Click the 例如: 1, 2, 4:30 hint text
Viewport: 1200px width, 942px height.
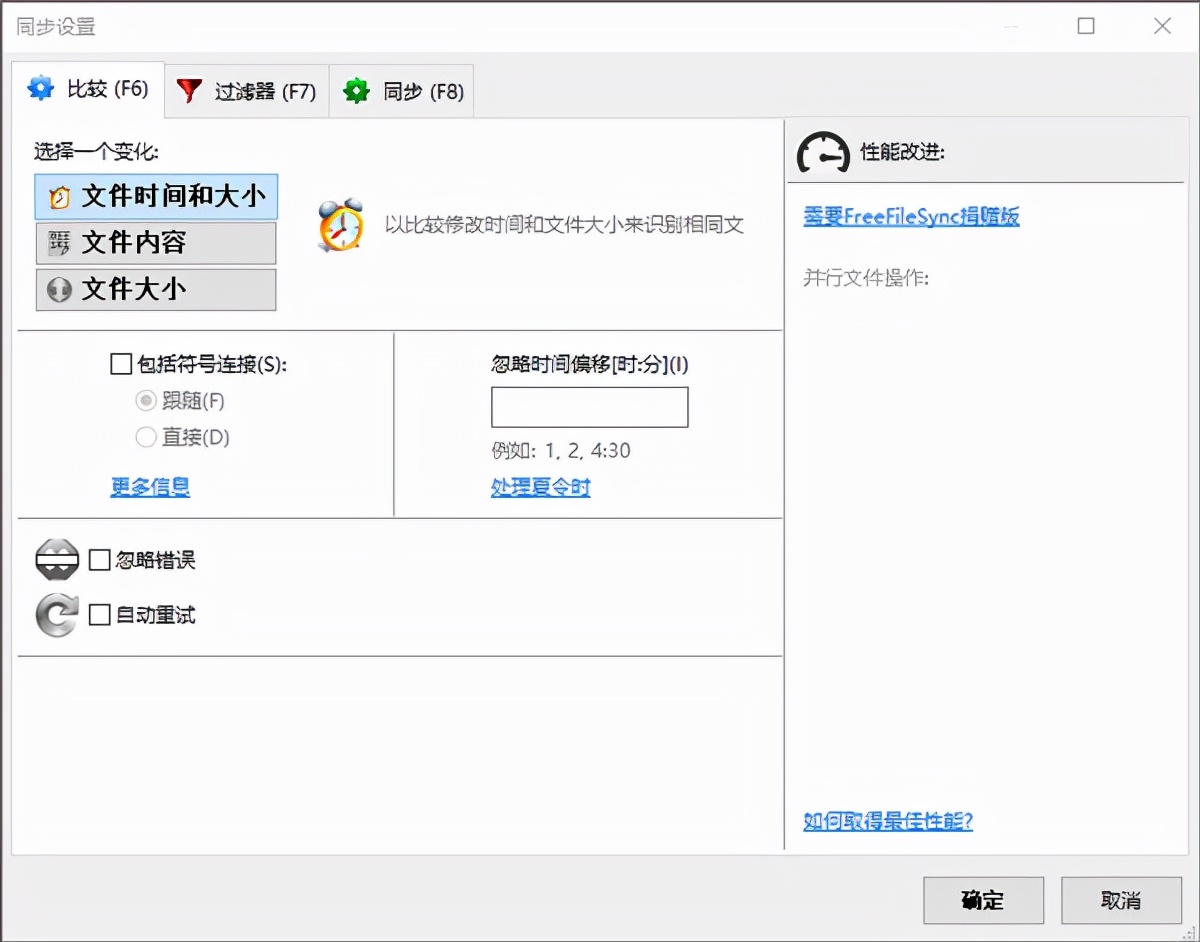click(561, 451)
